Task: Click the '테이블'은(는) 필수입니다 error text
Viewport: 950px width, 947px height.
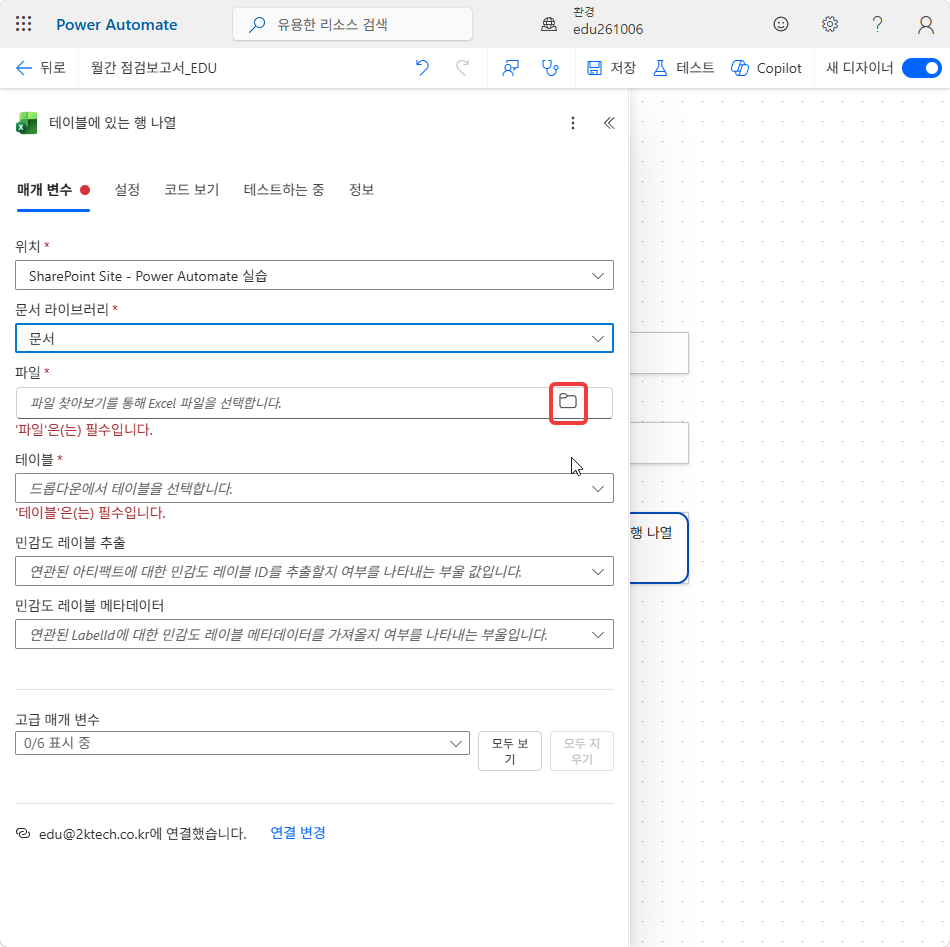Action: coord(90,513)
